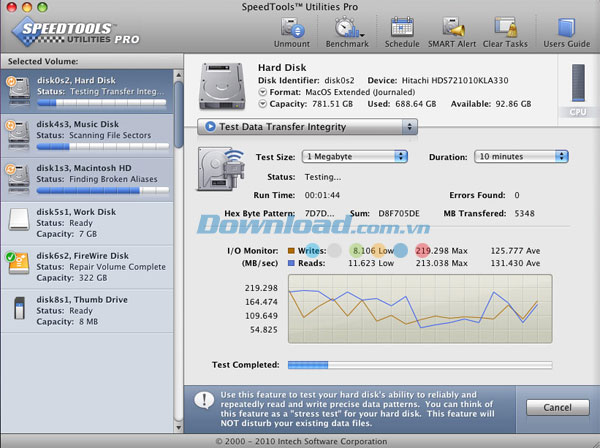The width and height of the screenshot is (600, 448).
Task: Click the Errors Found value 0
Action: point(517,195)
